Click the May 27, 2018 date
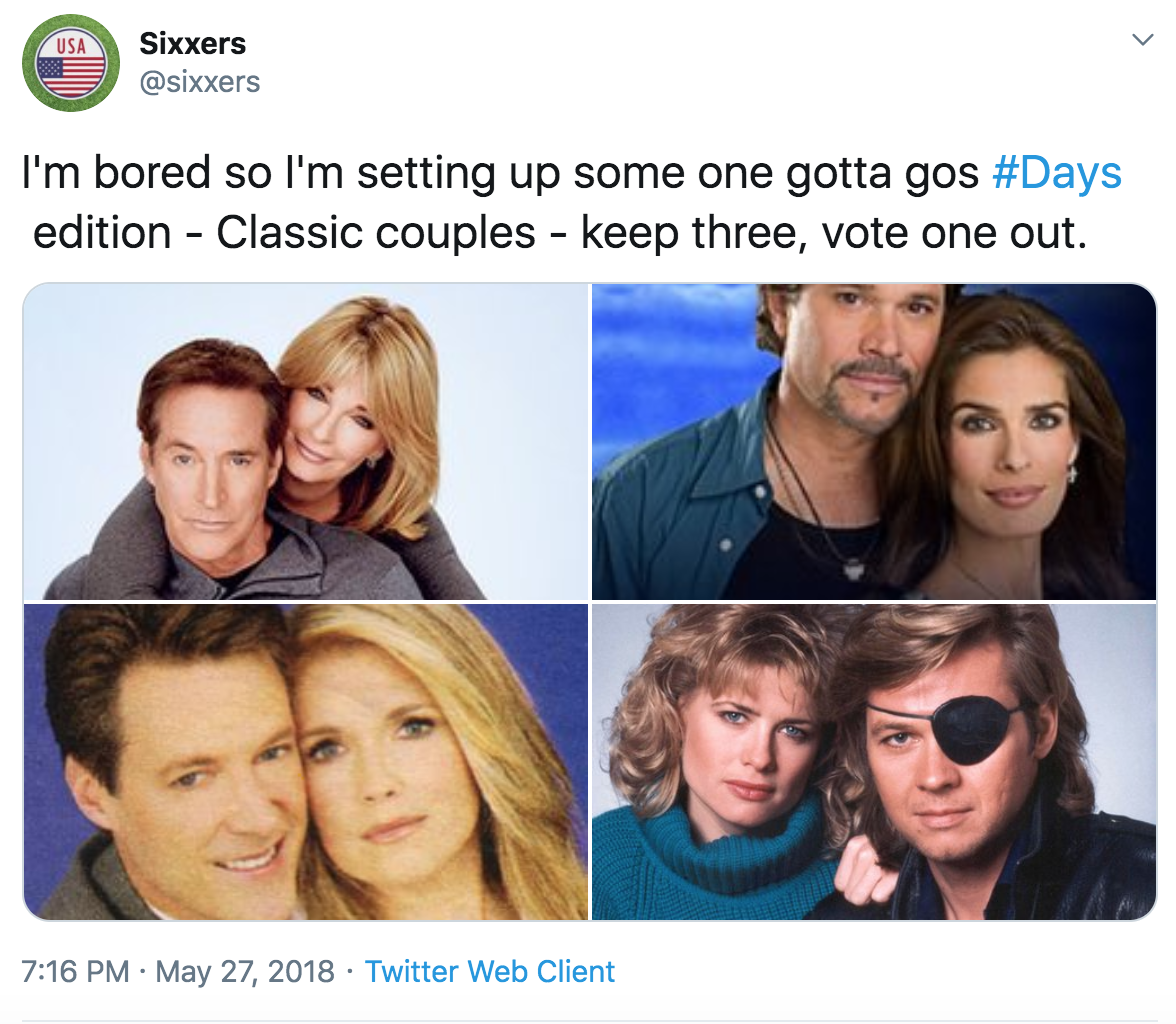This screenshot has height=1024, width=1176. point(241,971)
